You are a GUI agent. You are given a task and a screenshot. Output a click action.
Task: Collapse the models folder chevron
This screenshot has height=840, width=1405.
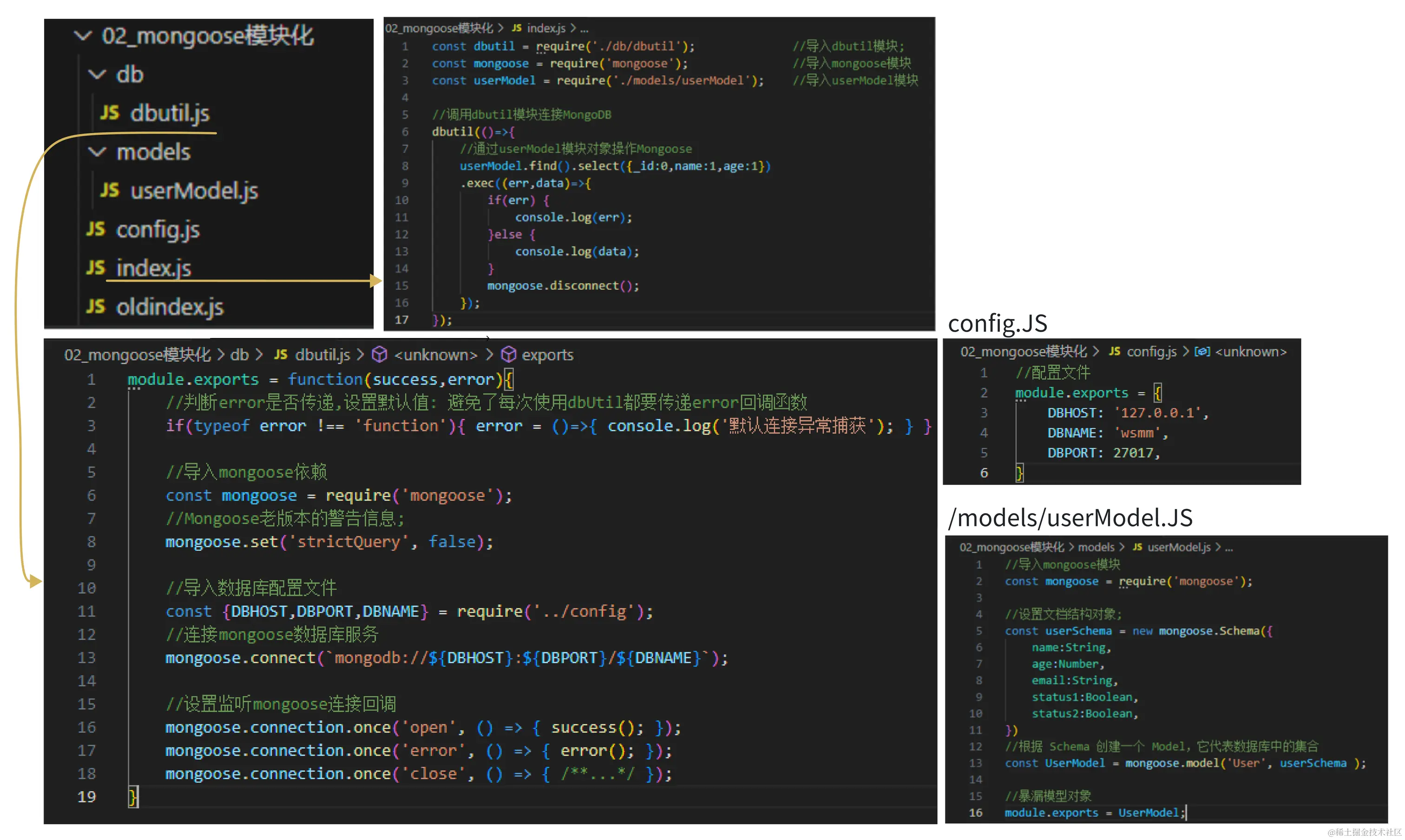pos(98,152)
